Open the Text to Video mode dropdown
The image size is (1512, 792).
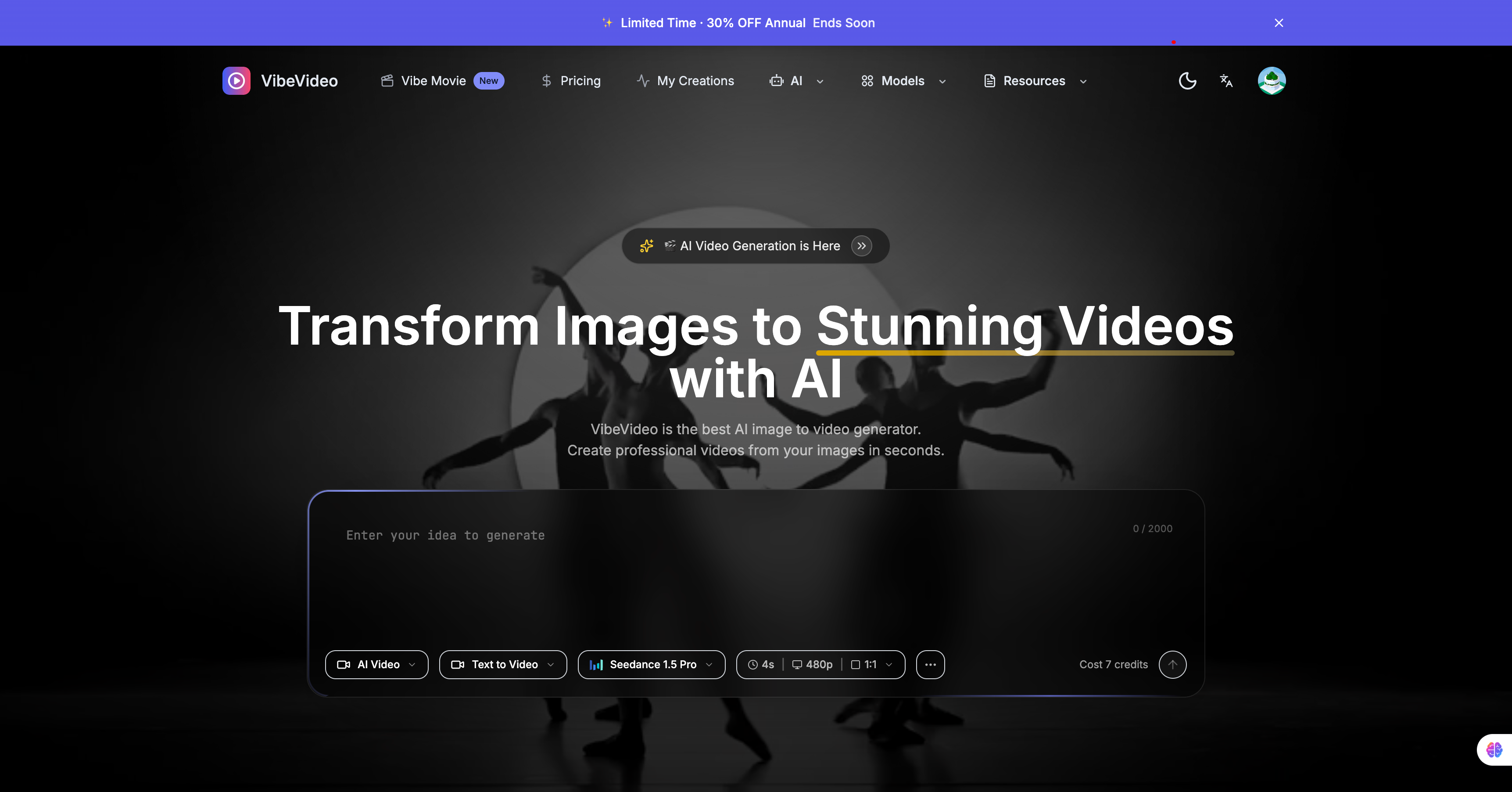point(503,665)
